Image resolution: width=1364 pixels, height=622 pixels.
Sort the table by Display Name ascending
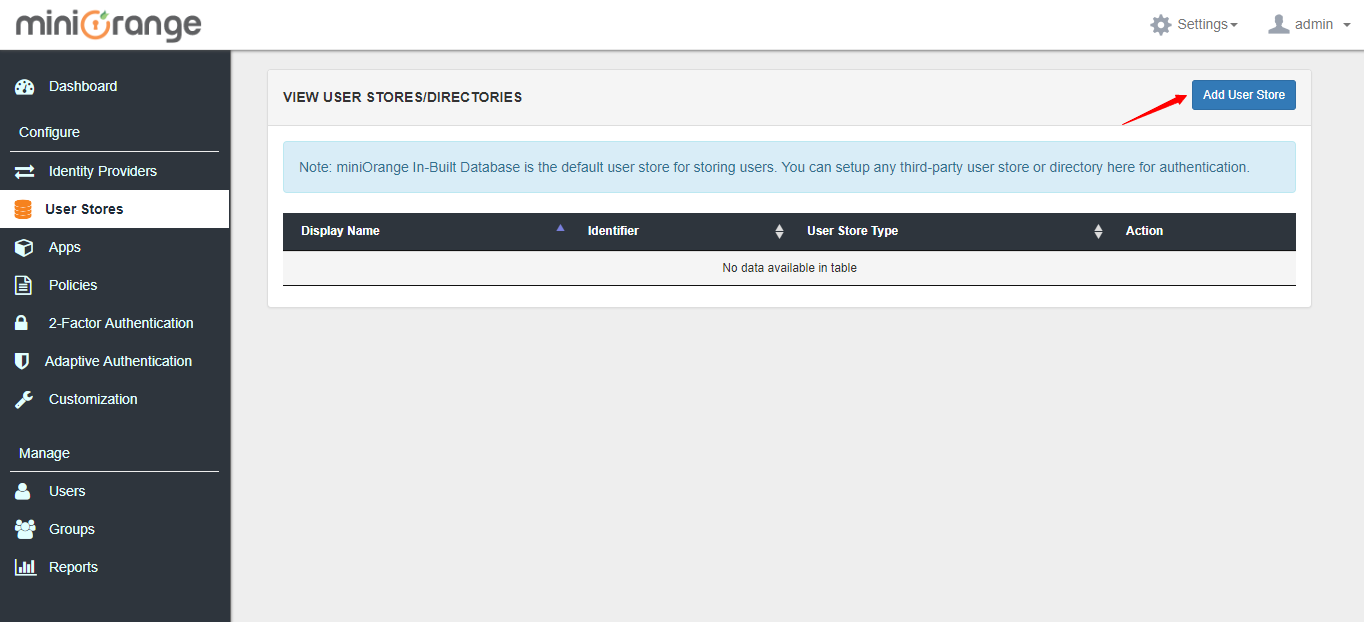pos(560,228)
